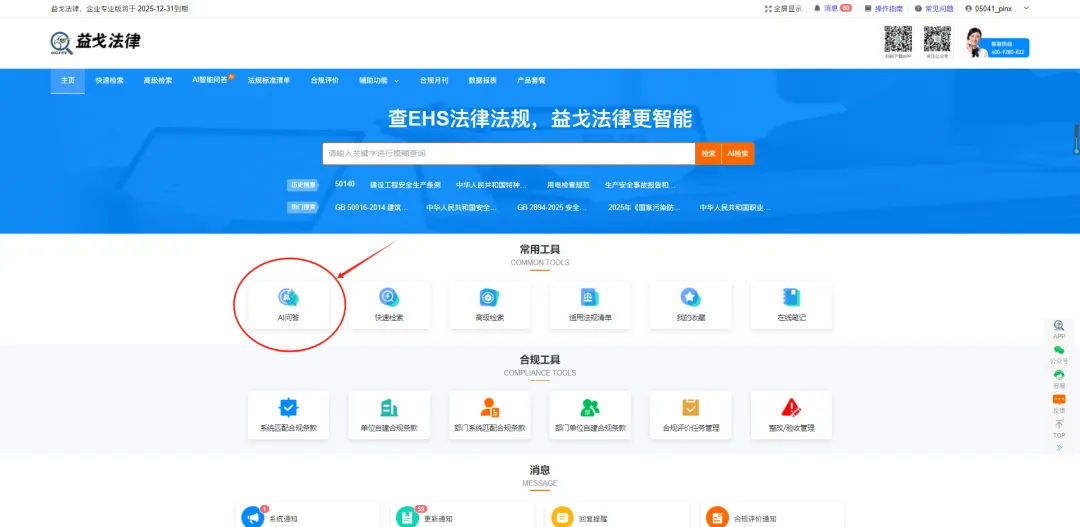Open the 在线笔记 notebook icon

point(791,297)
